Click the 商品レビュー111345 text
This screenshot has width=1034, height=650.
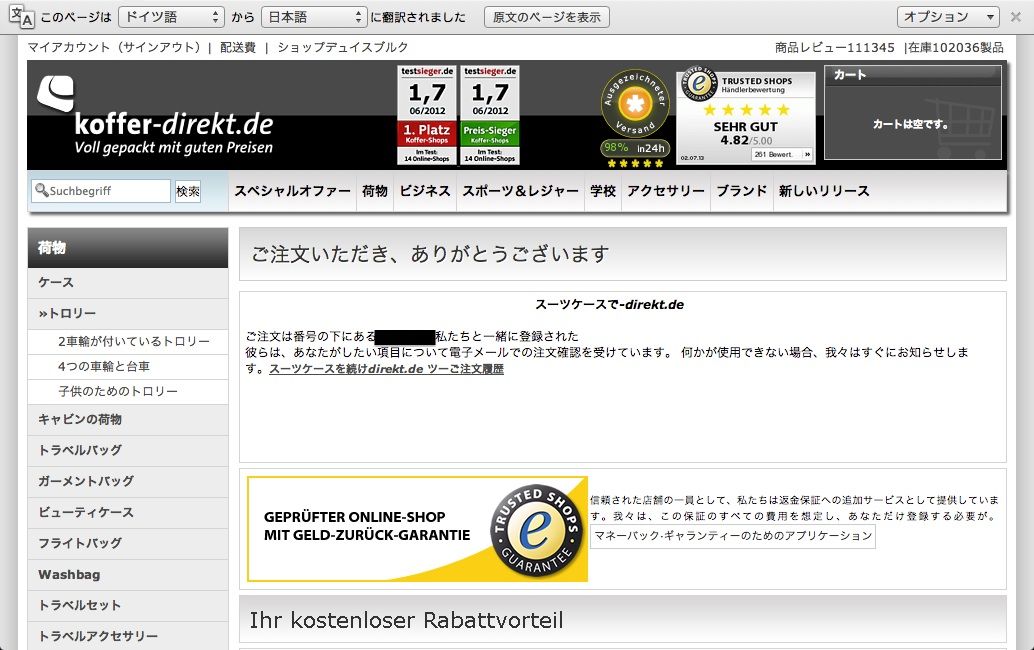click(x=835, y=47)
